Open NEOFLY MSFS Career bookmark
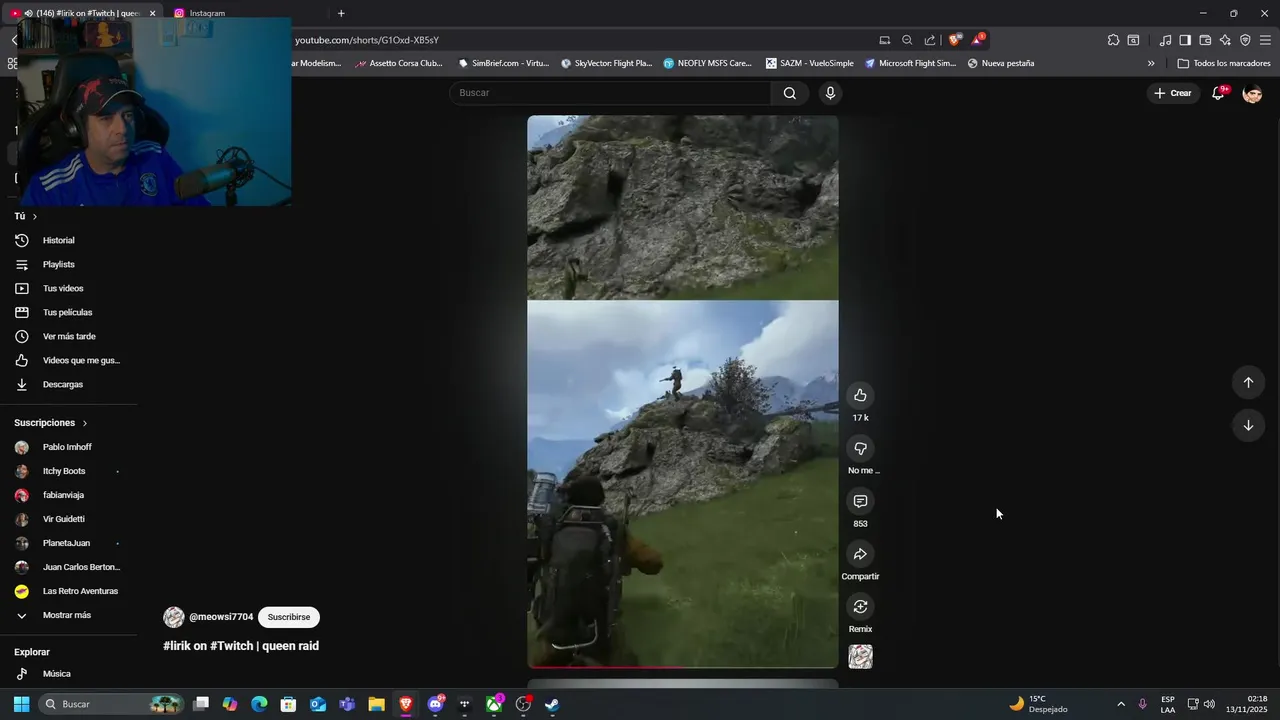 pos(707,64)
